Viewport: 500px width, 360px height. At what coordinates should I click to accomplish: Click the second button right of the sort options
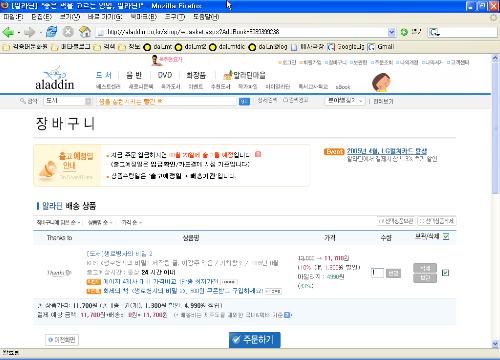[x=437, y=221]
